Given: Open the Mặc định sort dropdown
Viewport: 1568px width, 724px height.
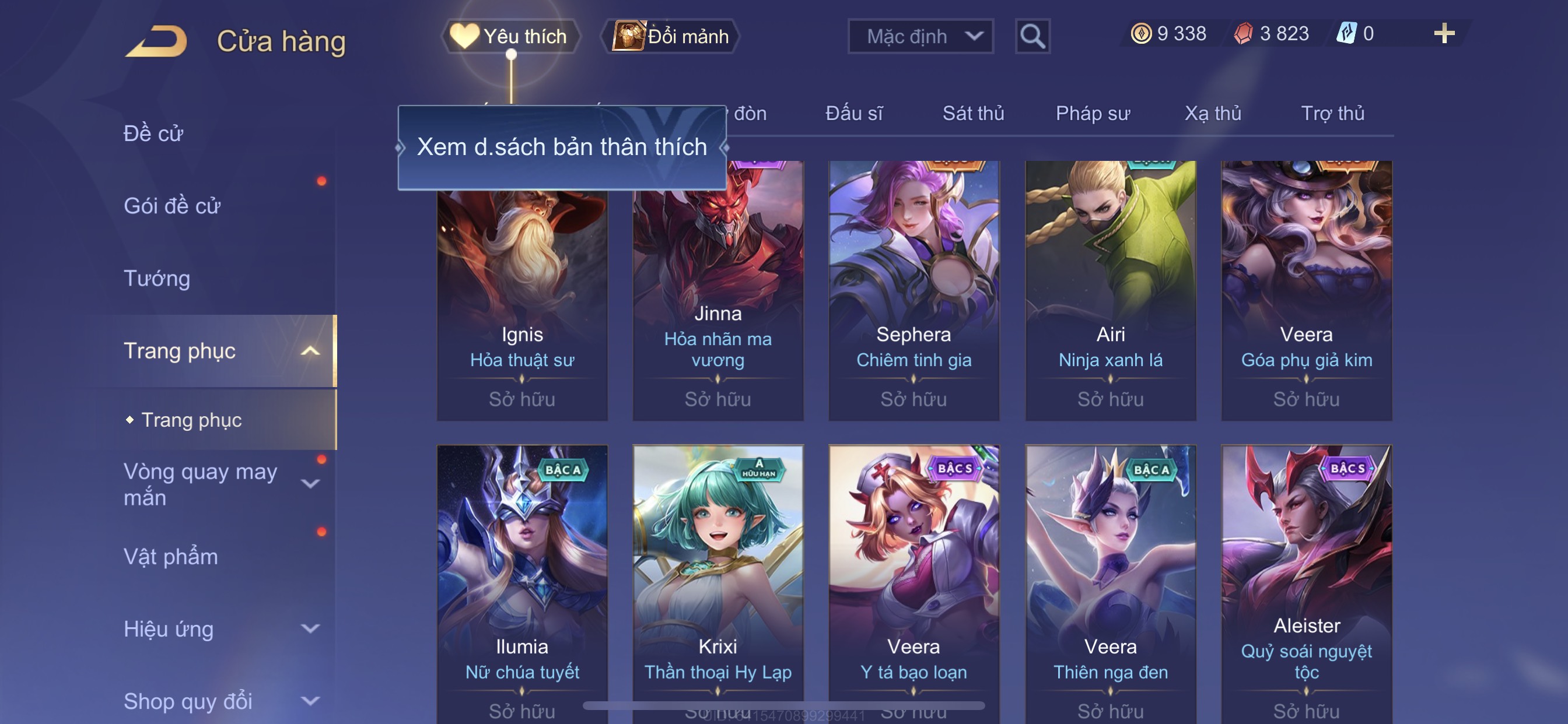Looking at the screenshot, I should [921, 37].
